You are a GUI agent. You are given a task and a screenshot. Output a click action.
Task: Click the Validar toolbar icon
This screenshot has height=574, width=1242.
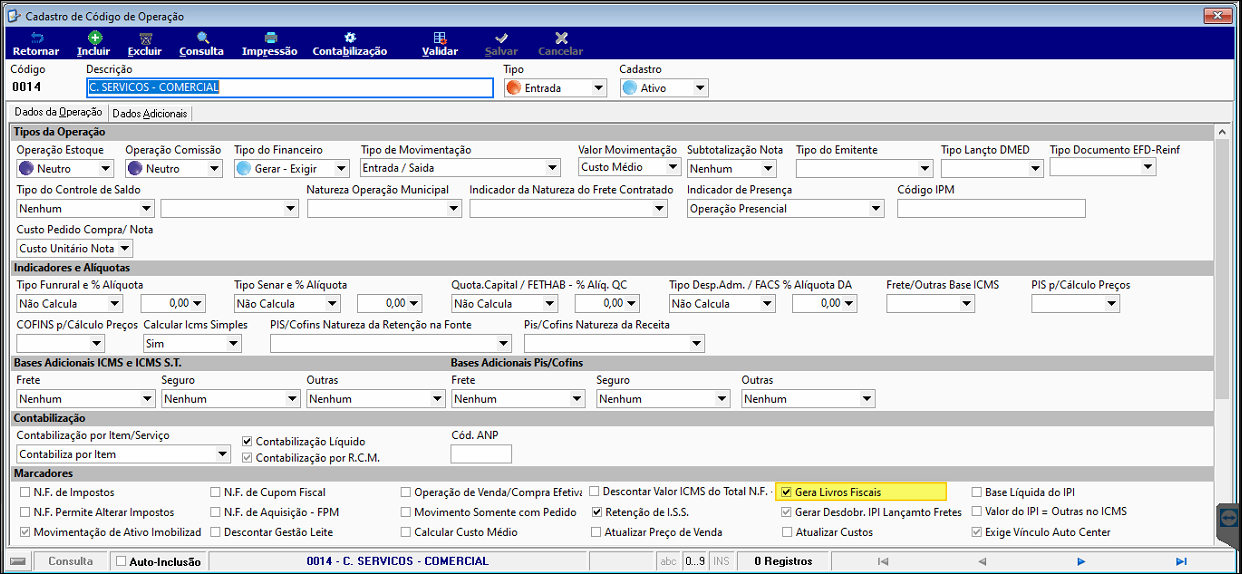(x=440, y=38)
